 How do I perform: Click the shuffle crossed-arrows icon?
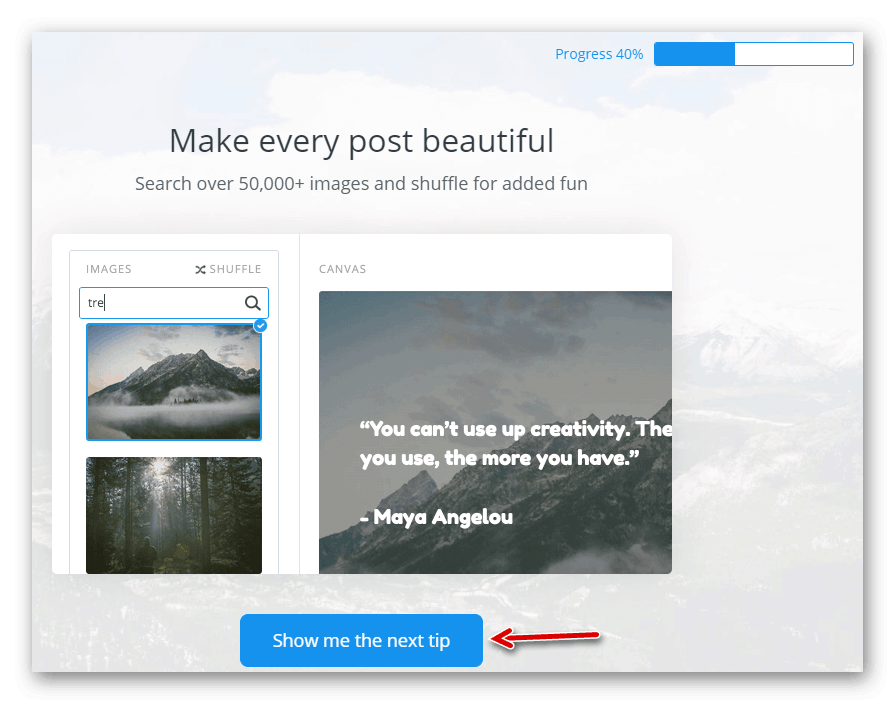point(200,269)
